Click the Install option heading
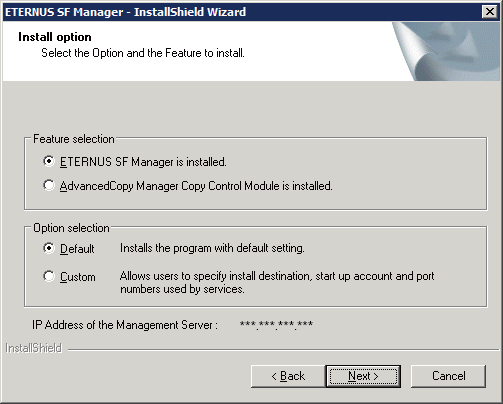Viewport: 503px width, 404px height. click(x=55, y=37)
